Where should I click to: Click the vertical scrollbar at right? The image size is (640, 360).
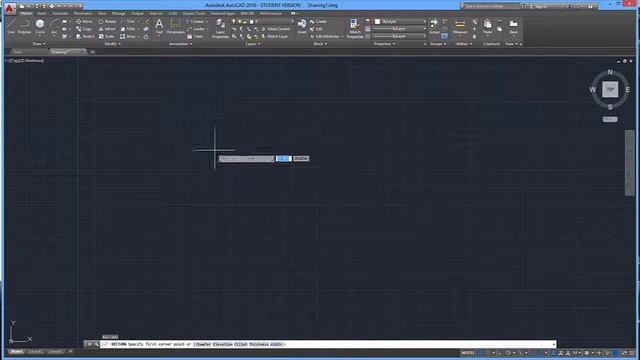629,163
